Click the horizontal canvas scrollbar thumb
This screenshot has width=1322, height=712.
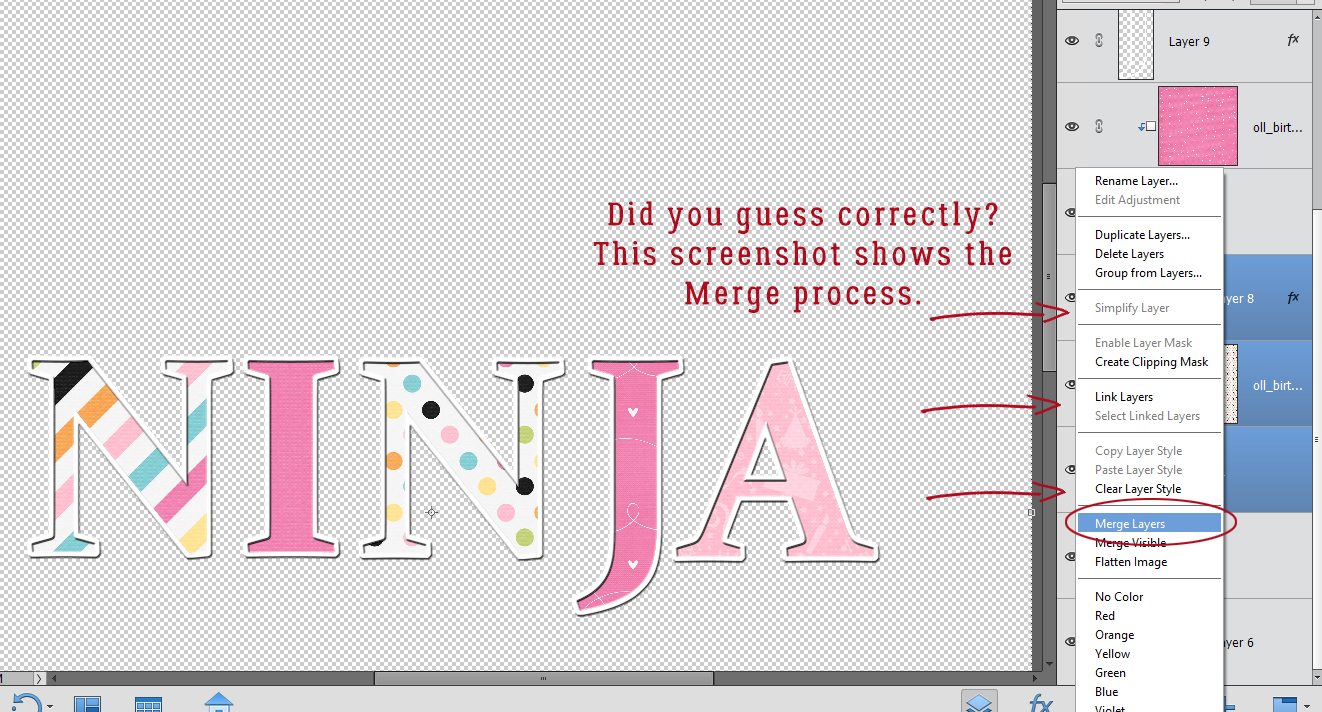coord(544,678)
